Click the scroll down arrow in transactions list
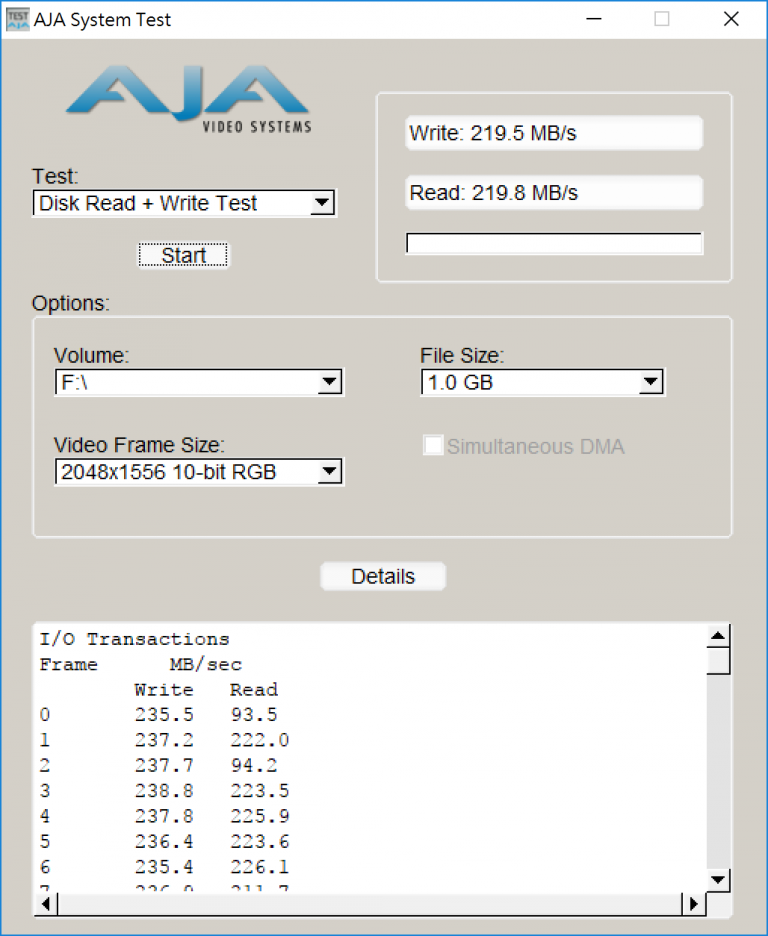Screen dimensions: 768x936 tap(718, 879)
